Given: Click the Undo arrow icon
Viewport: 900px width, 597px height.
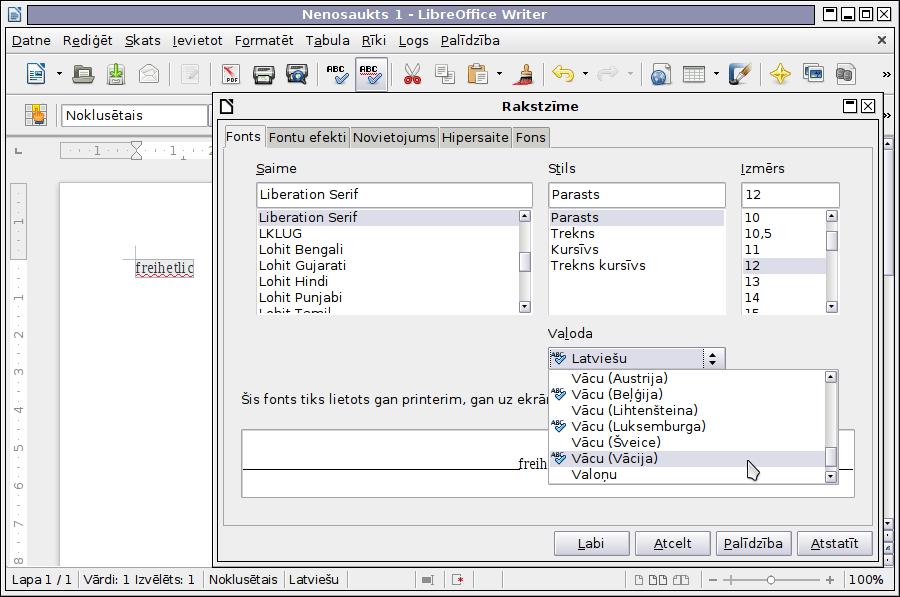Looking at the screenshot, I should [564, 73].
